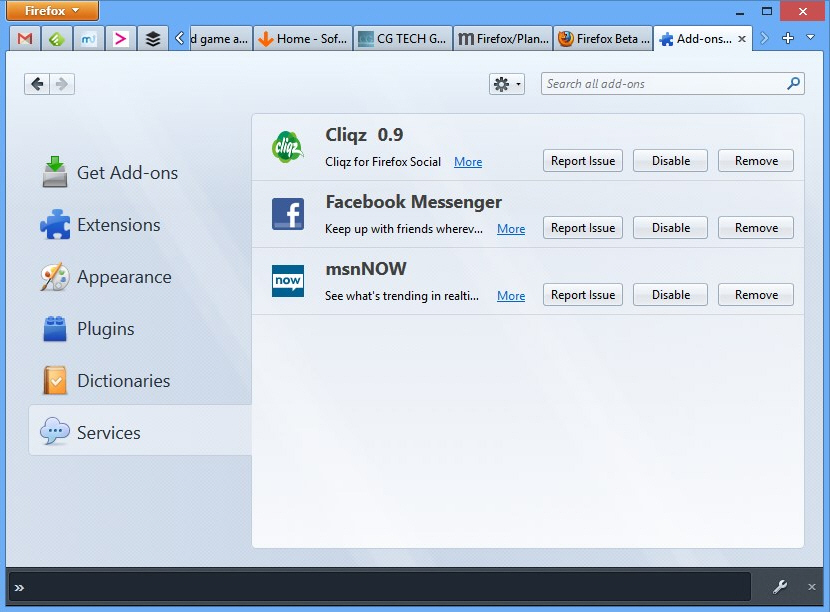The height and width of the screenshot is (612, 830).
Task: Close the developer toolbar
Action: coord(811,587)
